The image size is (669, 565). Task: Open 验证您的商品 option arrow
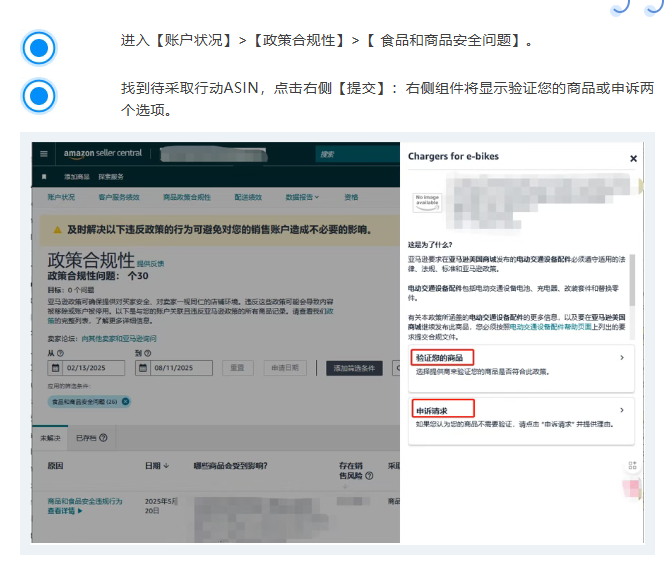tap(622, 358)
